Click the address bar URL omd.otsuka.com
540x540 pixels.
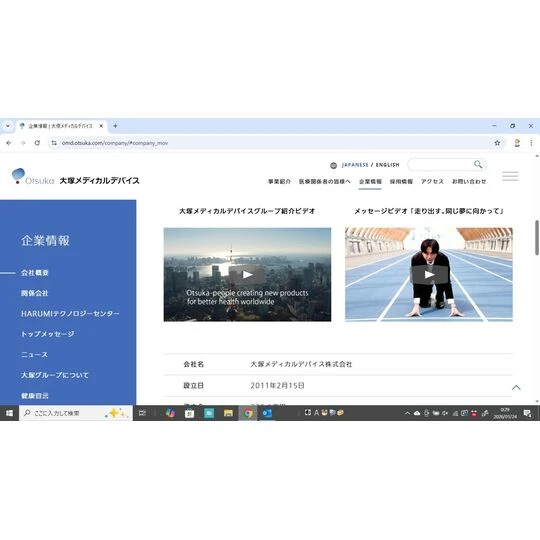(x=115, y=143)
